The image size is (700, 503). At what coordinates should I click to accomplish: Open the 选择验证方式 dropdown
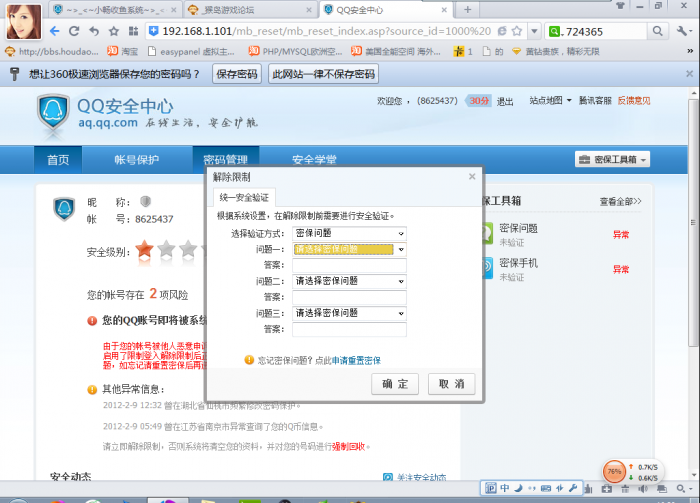coord(349,233)
